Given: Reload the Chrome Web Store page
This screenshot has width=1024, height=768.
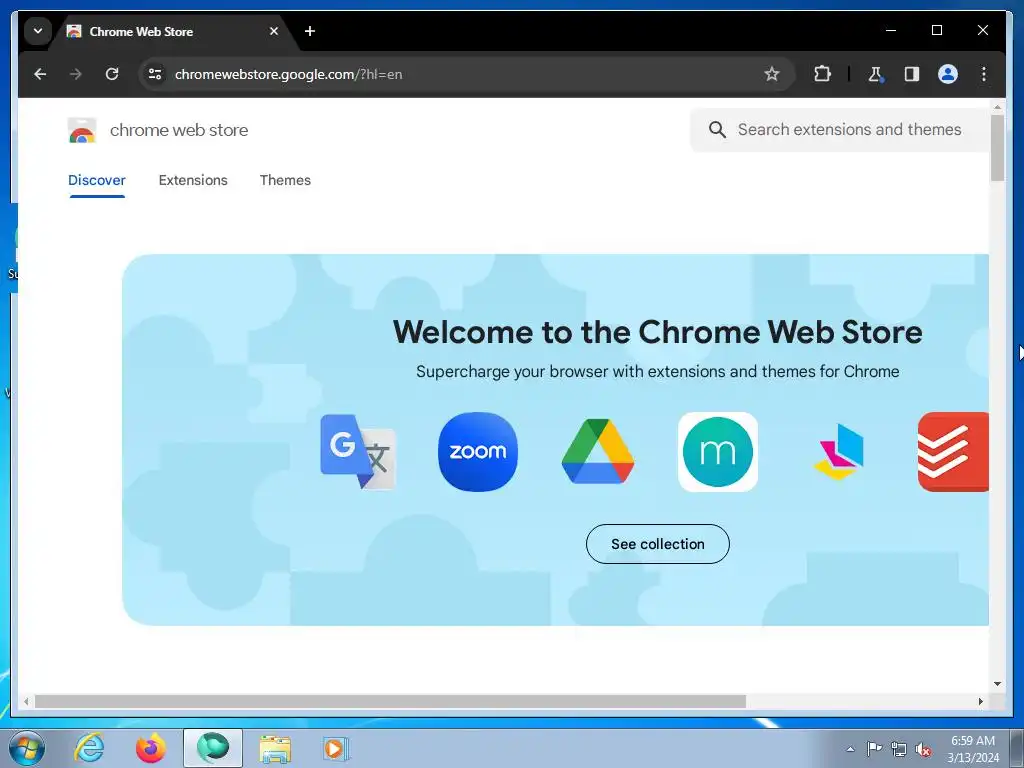Looking at the screenshot, I should click(112, 74).
